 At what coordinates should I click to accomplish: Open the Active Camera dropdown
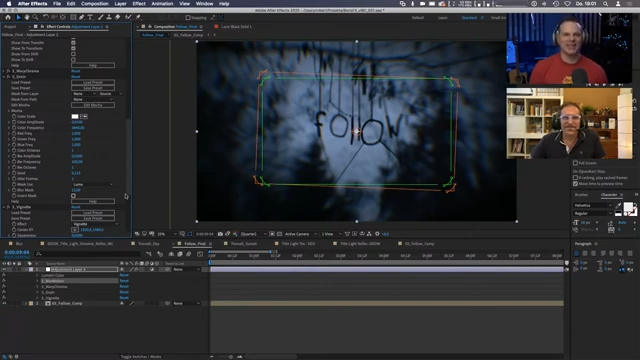coord(301,234)
